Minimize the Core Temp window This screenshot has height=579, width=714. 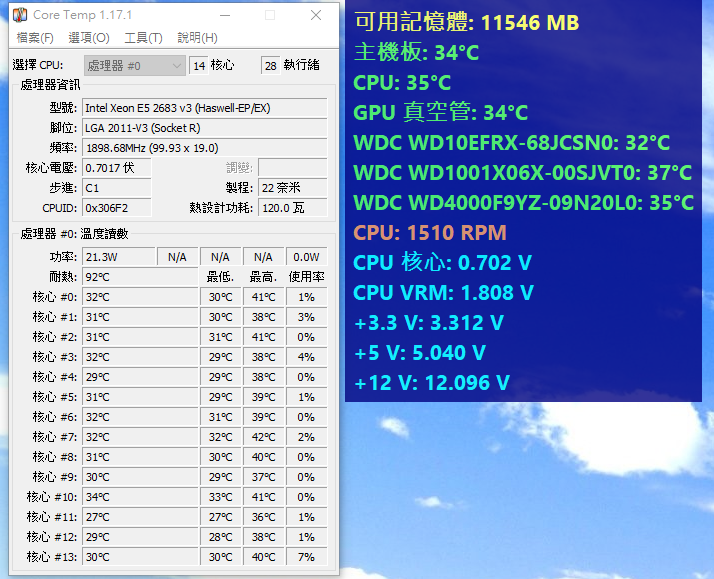coord(224,15)
